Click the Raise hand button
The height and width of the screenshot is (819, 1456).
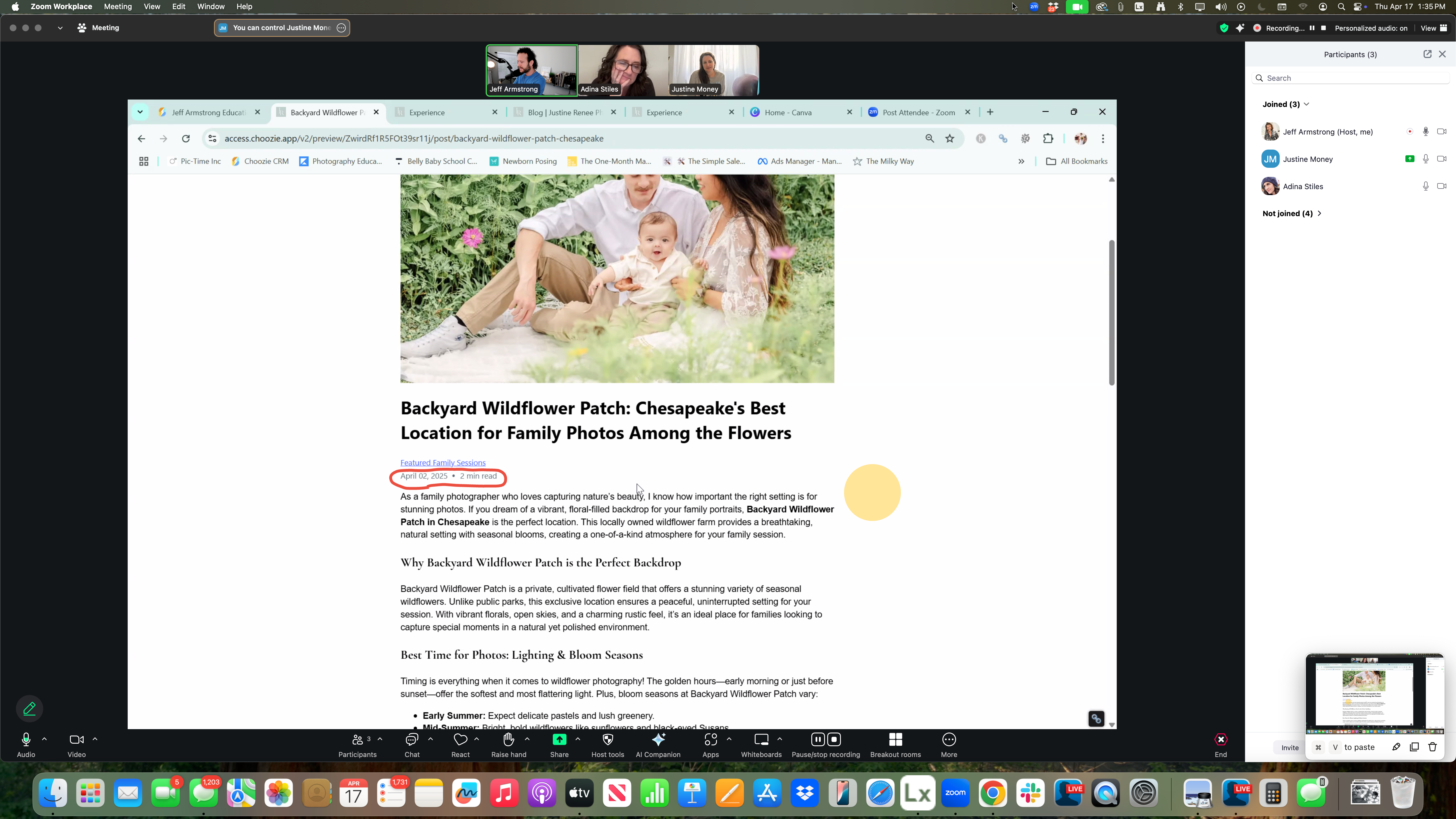pyautogui.click(x=509, y=744)
